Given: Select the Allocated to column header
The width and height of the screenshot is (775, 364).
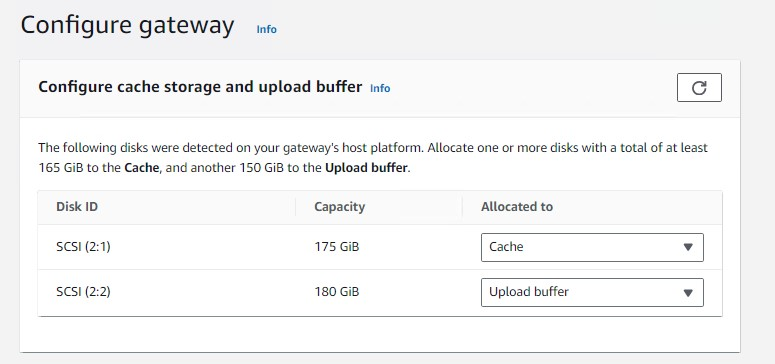Looking at the screenshot, I should pos(517,206).
